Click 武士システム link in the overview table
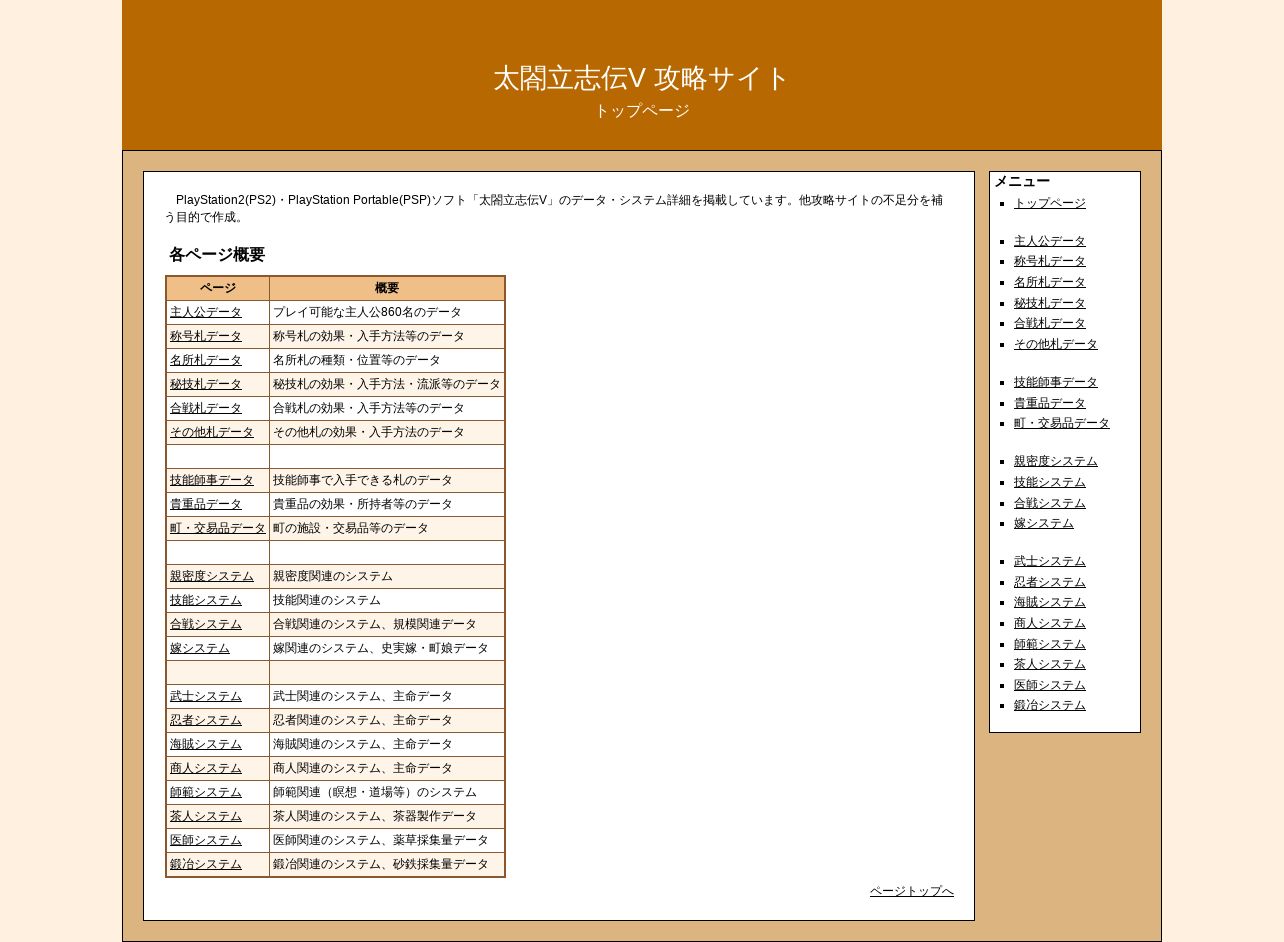 [x=205, y=696]
